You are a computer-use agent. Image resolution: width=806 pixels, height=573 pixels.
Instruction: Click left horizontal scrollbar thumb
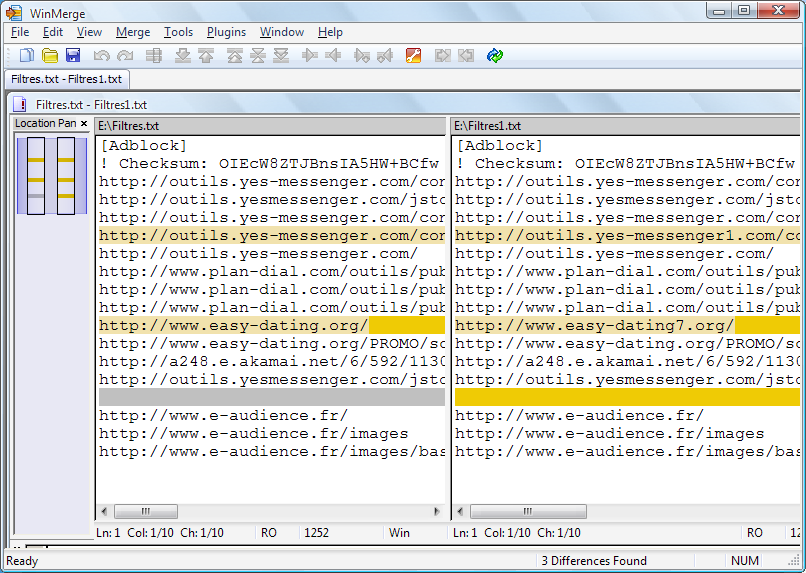click(x=146, y=511)
